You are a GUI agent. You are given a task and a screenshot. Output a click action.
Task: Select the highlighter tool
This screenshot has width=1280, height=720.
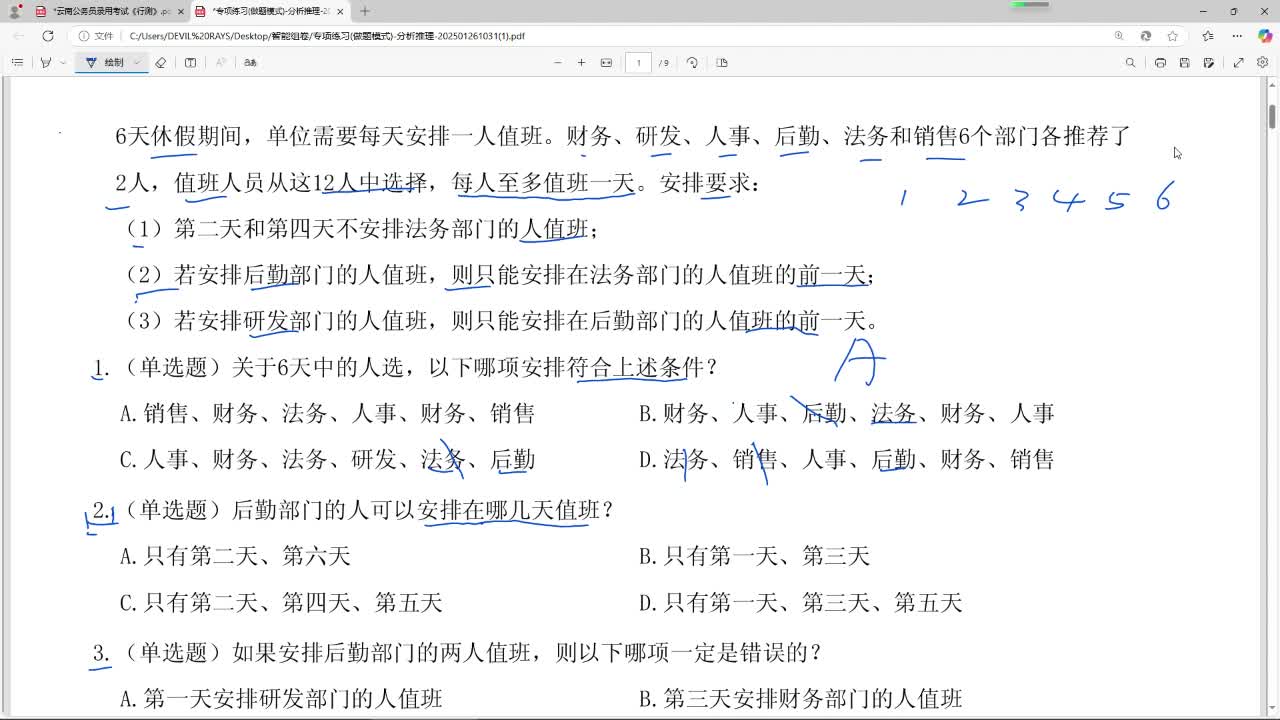pos(47,62)
